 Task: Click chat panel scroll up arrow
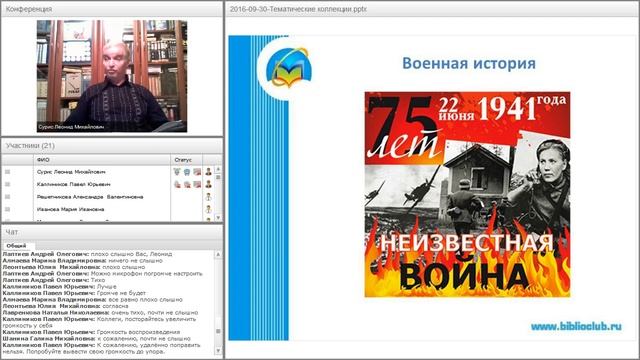pyautogui.click(x=218, y=254)
